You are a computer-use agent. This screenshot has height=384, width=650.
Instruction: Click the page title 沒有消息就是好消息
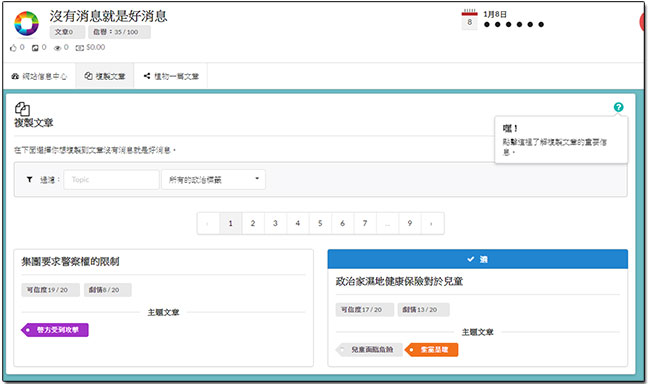pyautogui.click(x=108, y=16)
